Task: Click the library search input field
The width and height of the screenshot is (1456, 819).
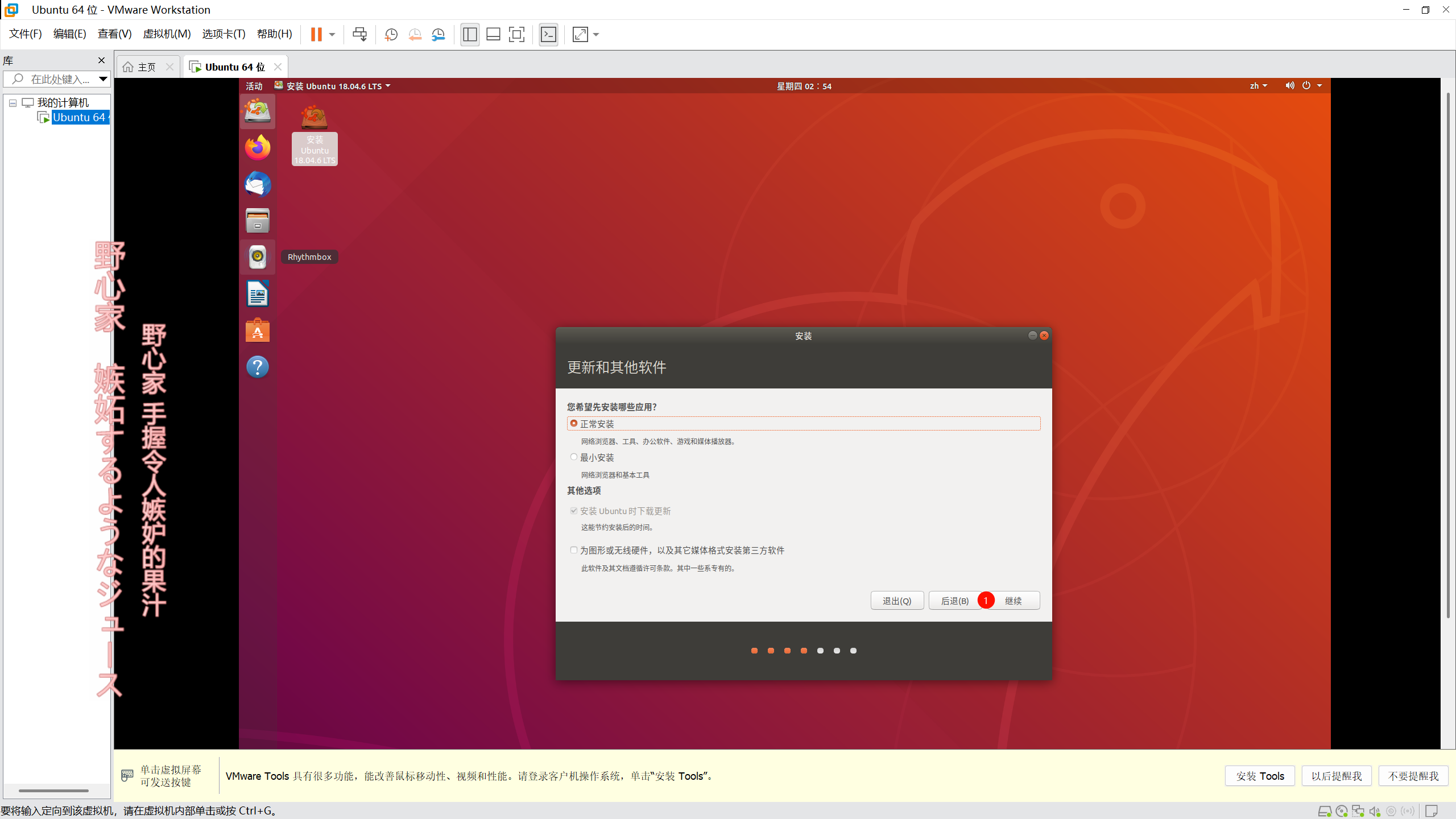Action: point(60,79)
